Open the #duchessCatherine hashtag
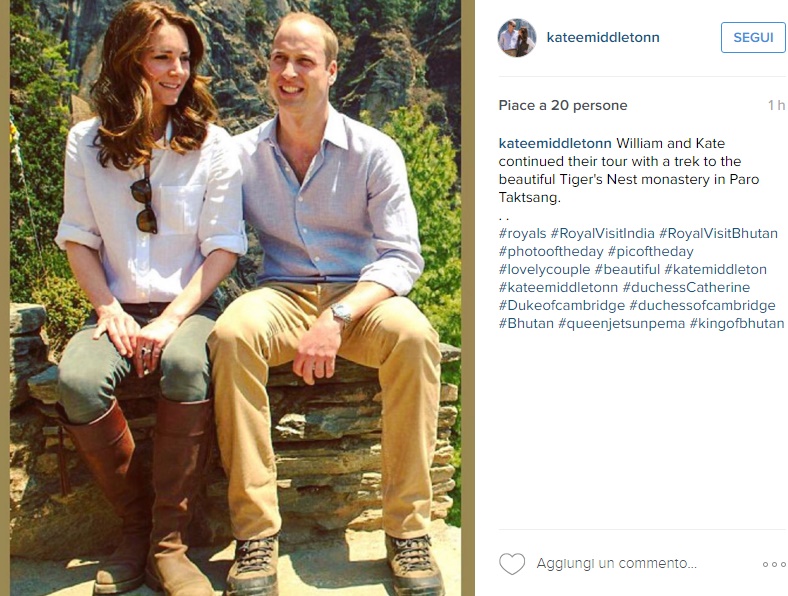788x596 pixels. 686,287
